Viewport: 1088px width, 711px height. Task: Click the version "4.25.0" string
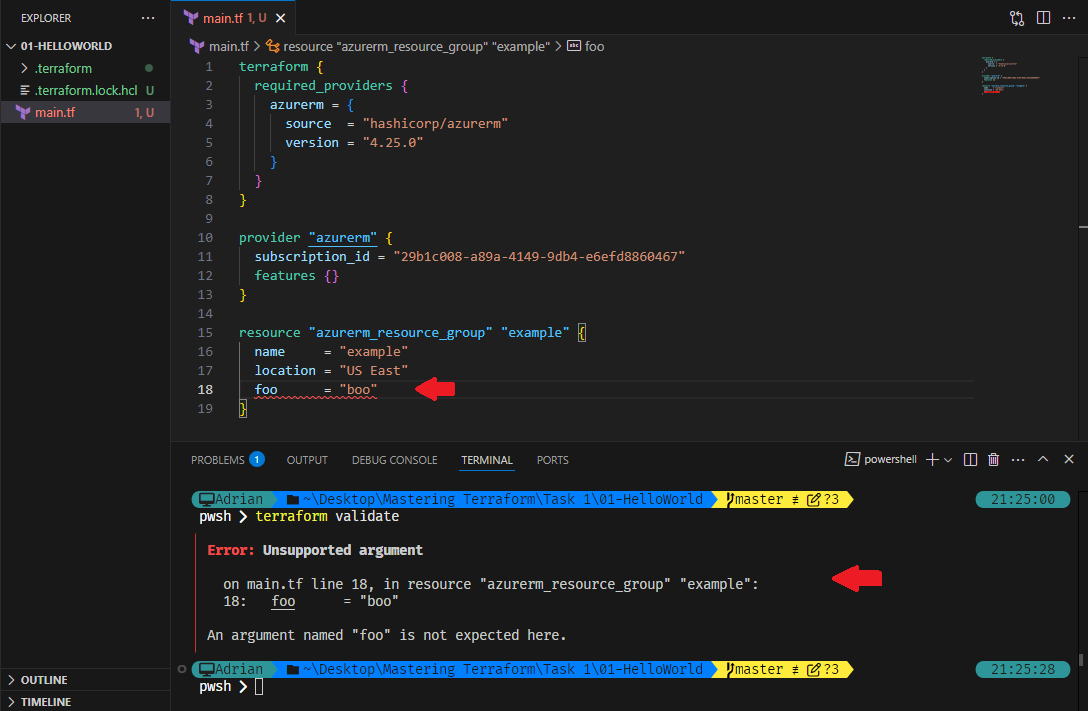coord(393,142)
